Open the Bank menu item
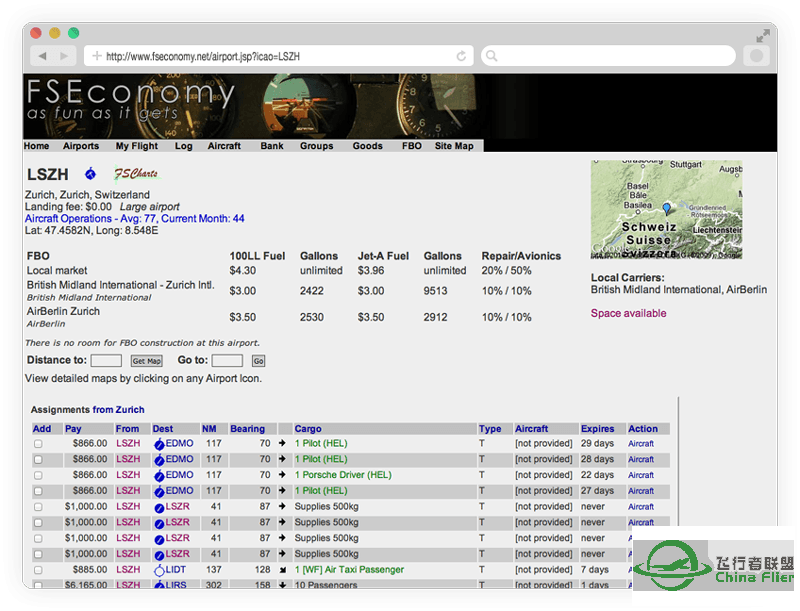The height and width of the screenshot is (611, 800). point(271,146)
